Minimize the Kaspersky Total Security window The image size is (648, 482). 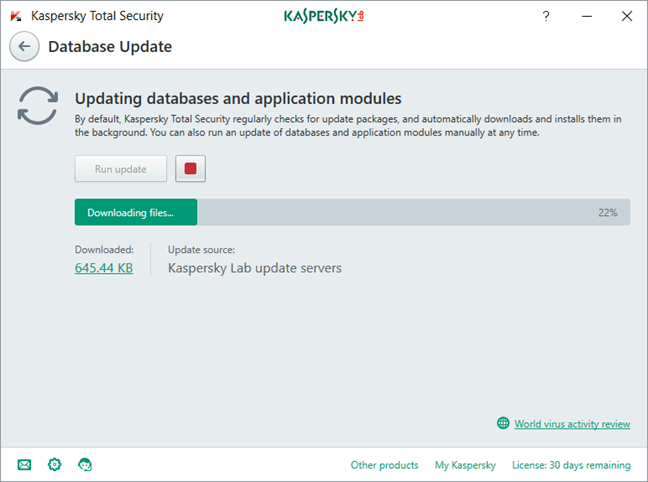587,16
